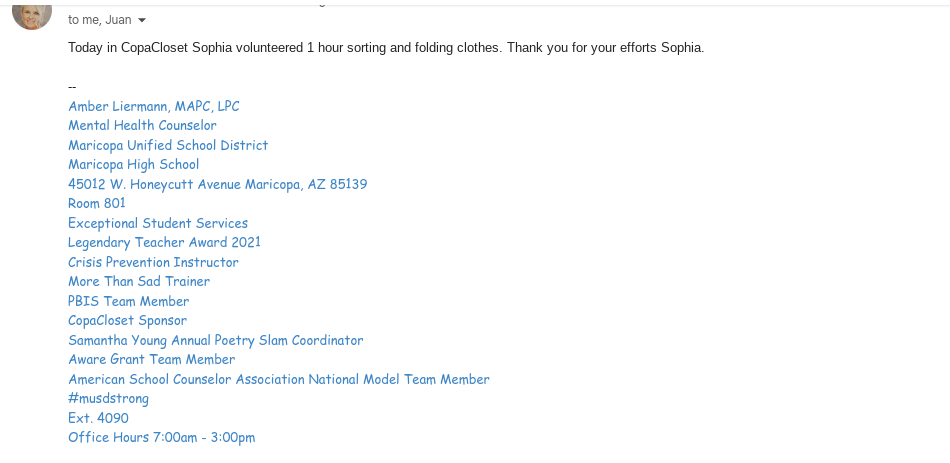The width and height of the screenshot is (950, 463).
Task: Click the signature name Amber Liermann, MAPC, LPC
Action: [x=154, y=106]
